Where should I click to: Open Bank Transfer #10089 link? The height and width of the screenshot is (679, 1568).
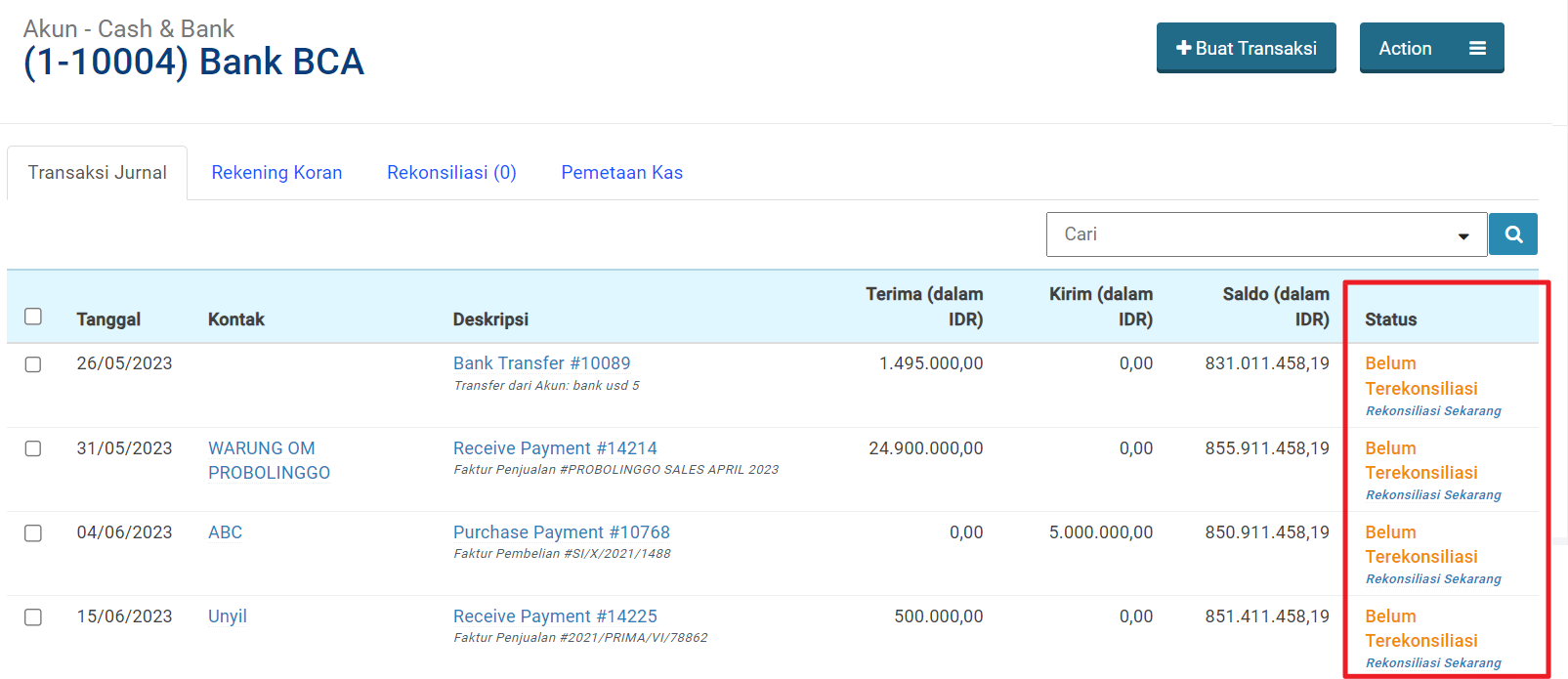pyautogui.click(x=542, y=363)
